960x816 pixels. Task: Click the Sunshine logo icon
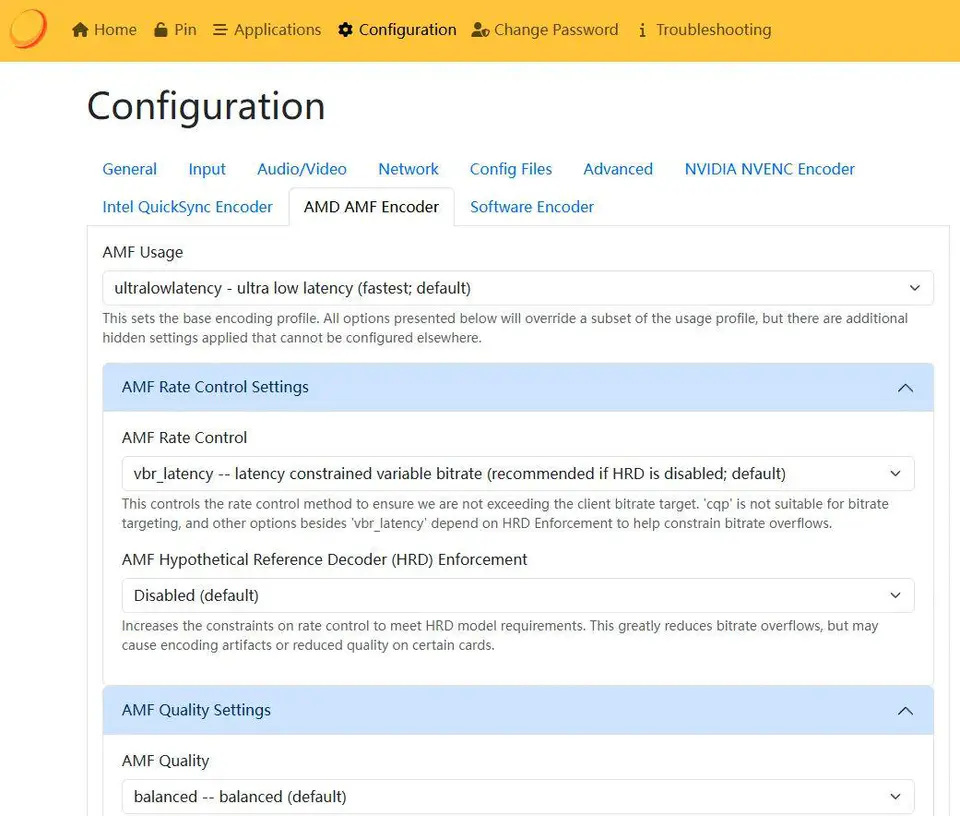[28, 29]
